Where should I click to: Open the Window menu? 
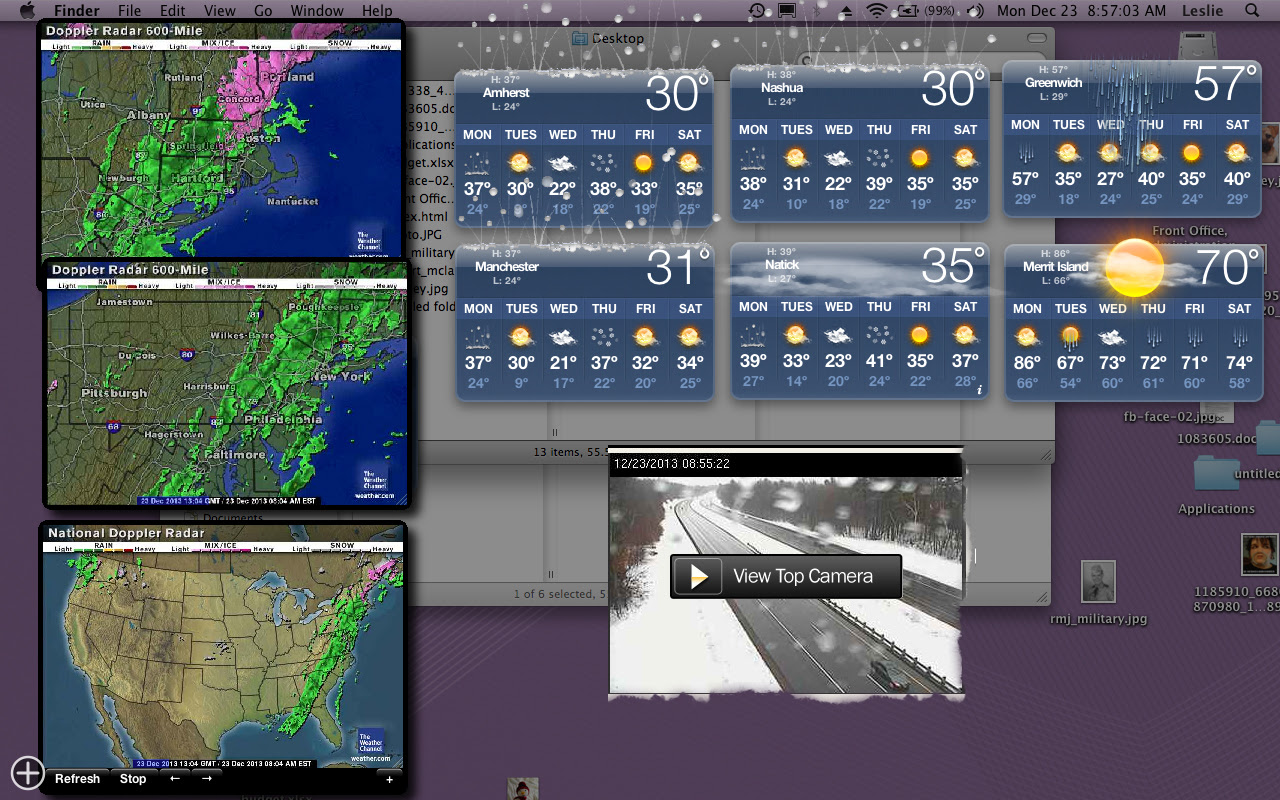point(317,11)
